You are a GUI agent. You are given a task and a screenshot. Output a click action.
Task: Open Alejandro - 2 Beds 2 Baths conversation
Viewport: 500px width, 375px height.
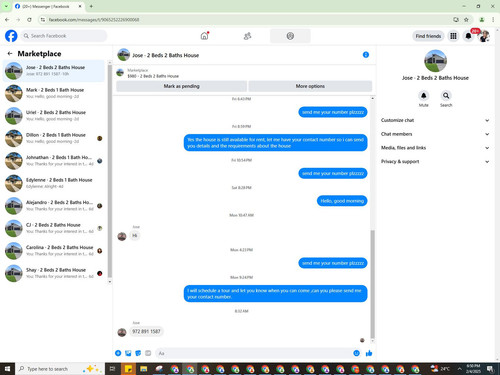54,206
